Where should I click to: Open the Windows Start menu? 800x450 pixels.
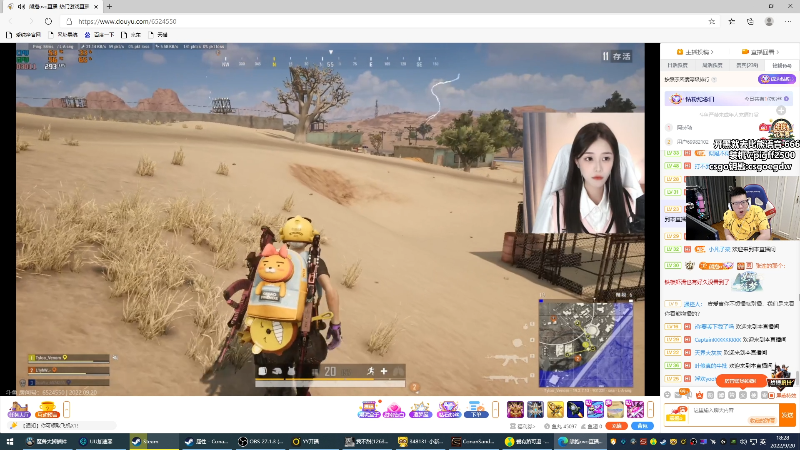click(x=10, y=442)
